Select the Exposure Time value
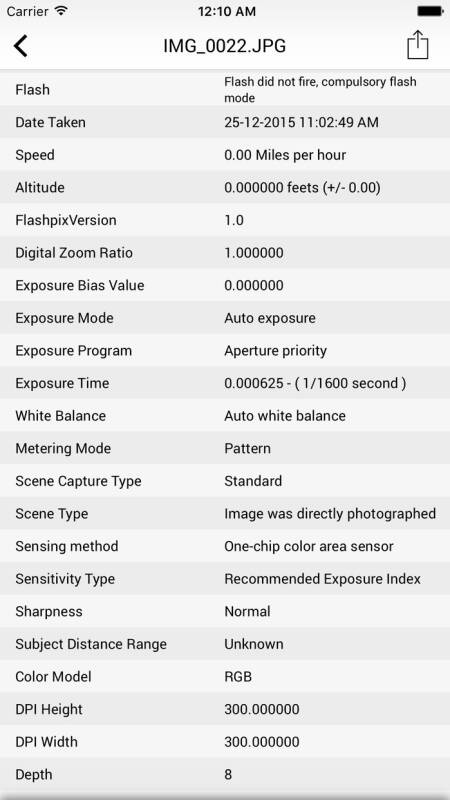This screenshot has height=800, width=450. coord(315,383)
